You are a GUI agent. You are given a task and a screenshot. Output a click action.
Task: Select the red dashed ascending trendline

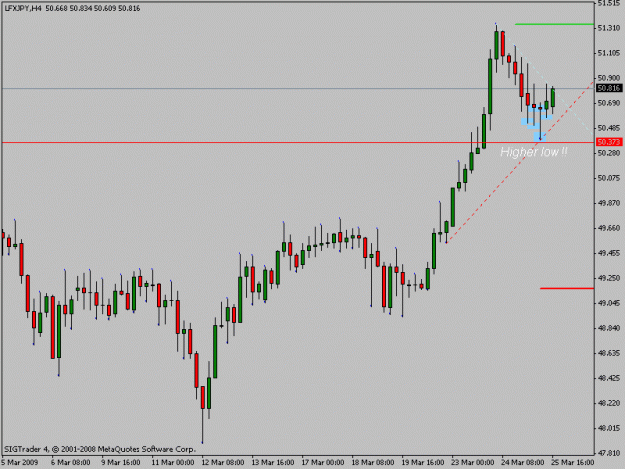click(x=520, y=162)
